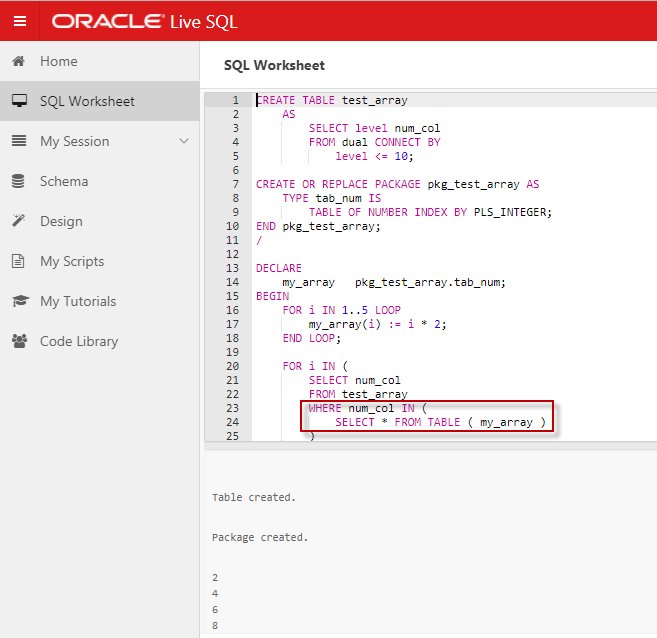Click the DECLARE keyword in editor

pos(279,268)
